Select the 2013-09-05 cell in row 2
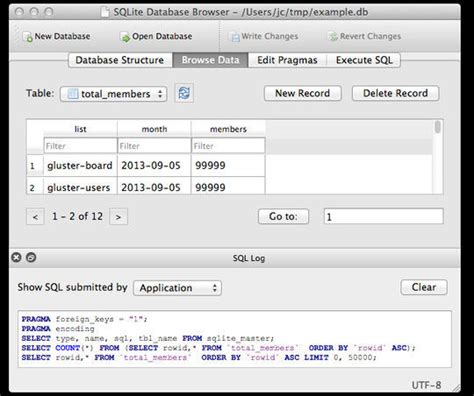This screenshot has width=474, height=396. point(154,186)
